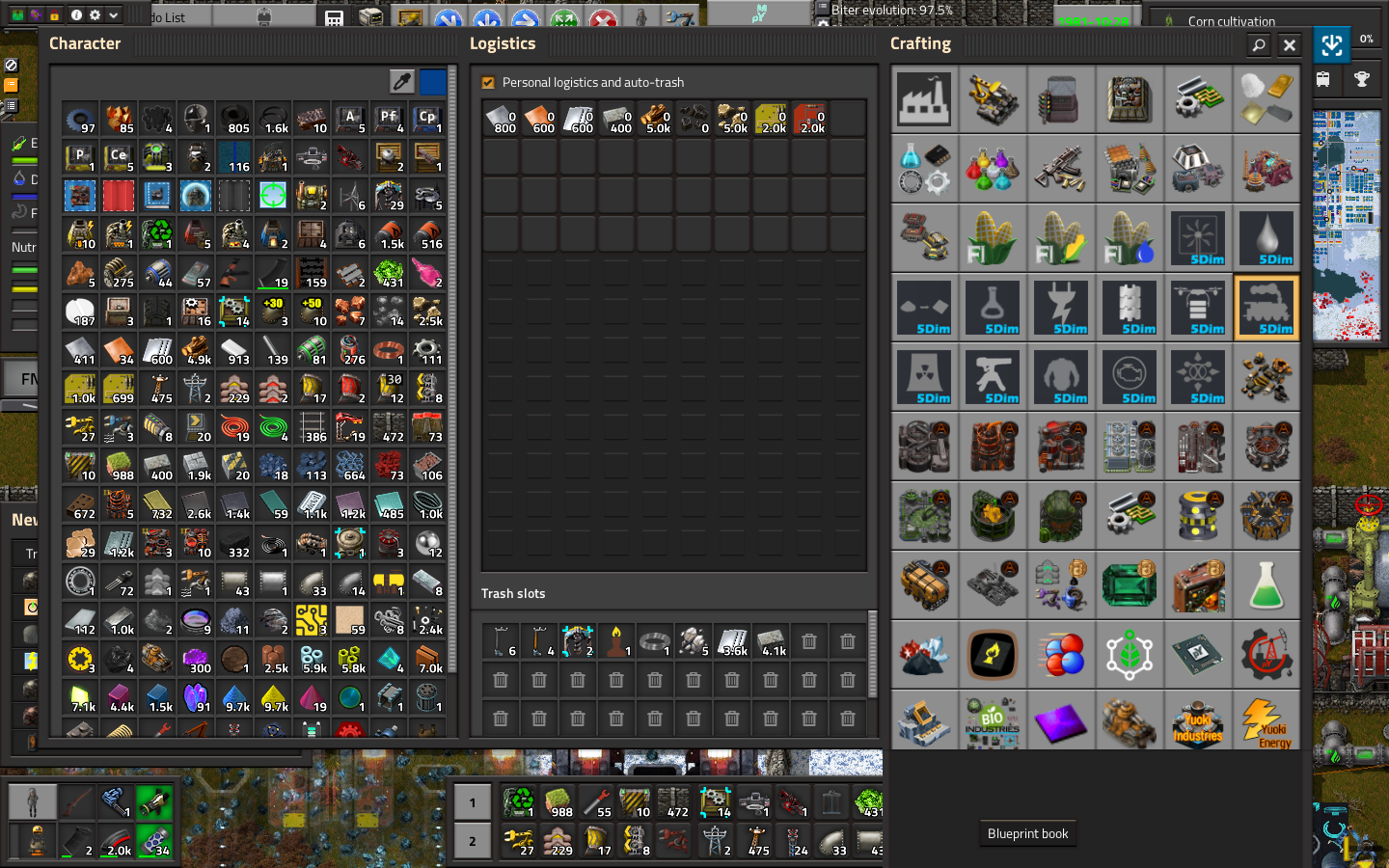This screenshot has height=868, width=1389.
Task: Select the science flasks crafting category
Action: [x=994, y=169]
